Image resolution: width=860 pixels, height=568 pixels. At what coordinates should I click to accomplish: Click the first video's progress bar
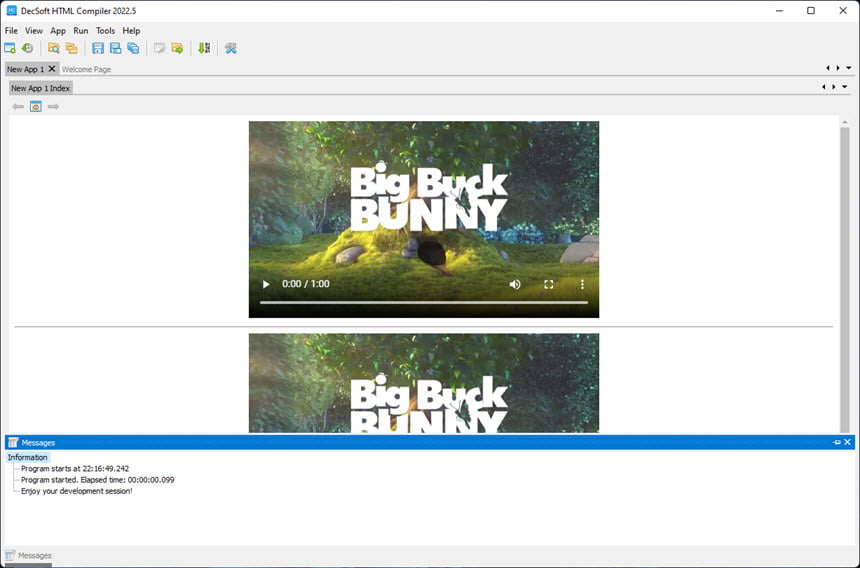coord(424,302)
